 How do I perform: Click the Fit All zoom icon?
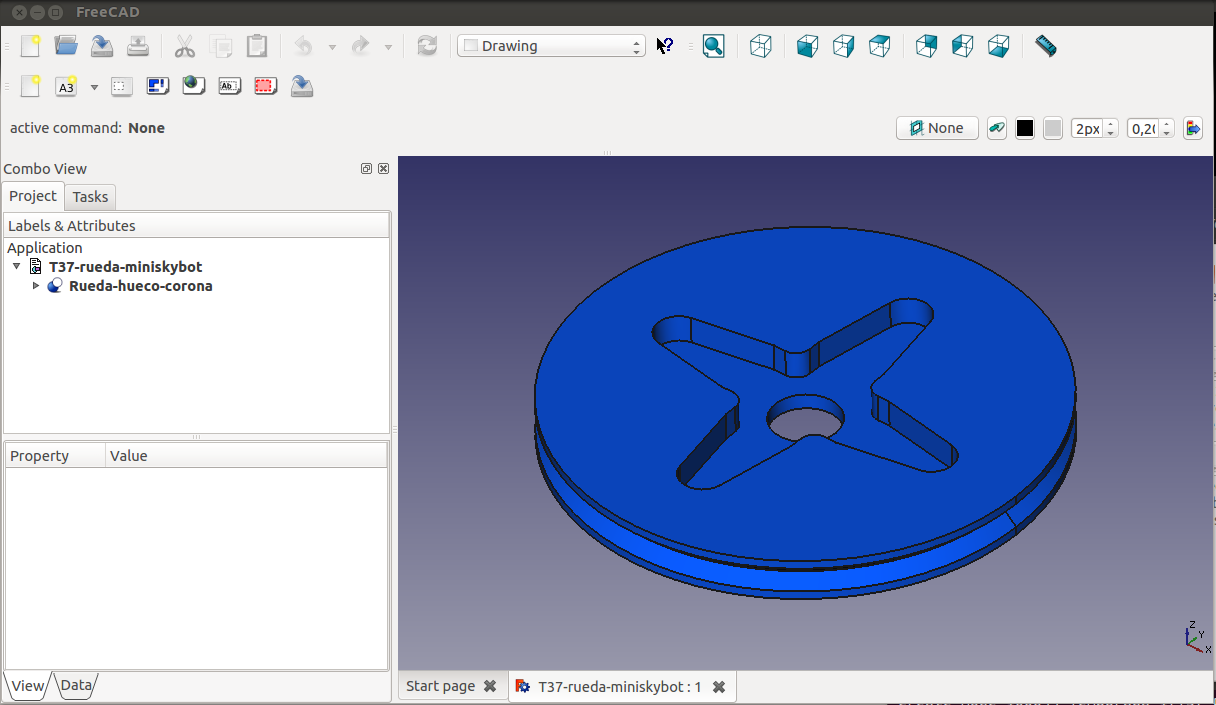coord(713,46)
